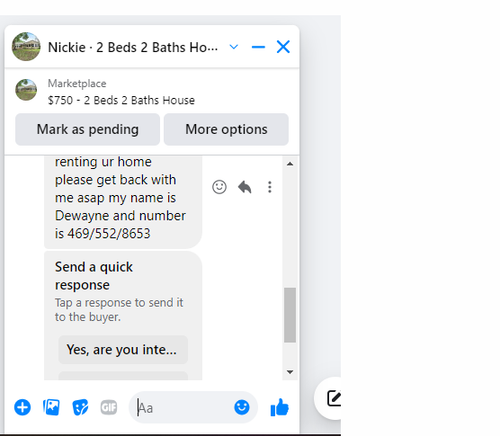Attach a photo with the image icon
This screenshot has width=500, height=436.
[51, 407]
